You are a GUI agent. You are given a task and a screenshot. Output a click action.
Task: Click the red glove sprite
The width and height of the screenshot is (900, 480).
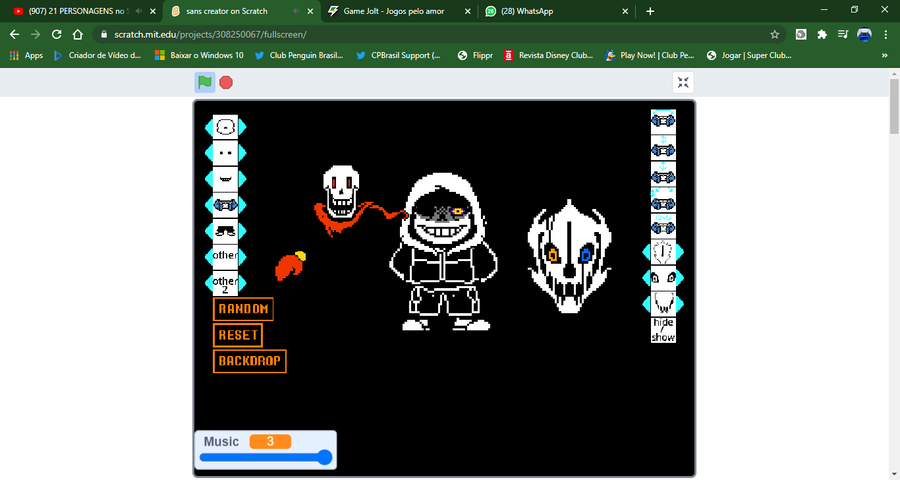tap(290, 266)
